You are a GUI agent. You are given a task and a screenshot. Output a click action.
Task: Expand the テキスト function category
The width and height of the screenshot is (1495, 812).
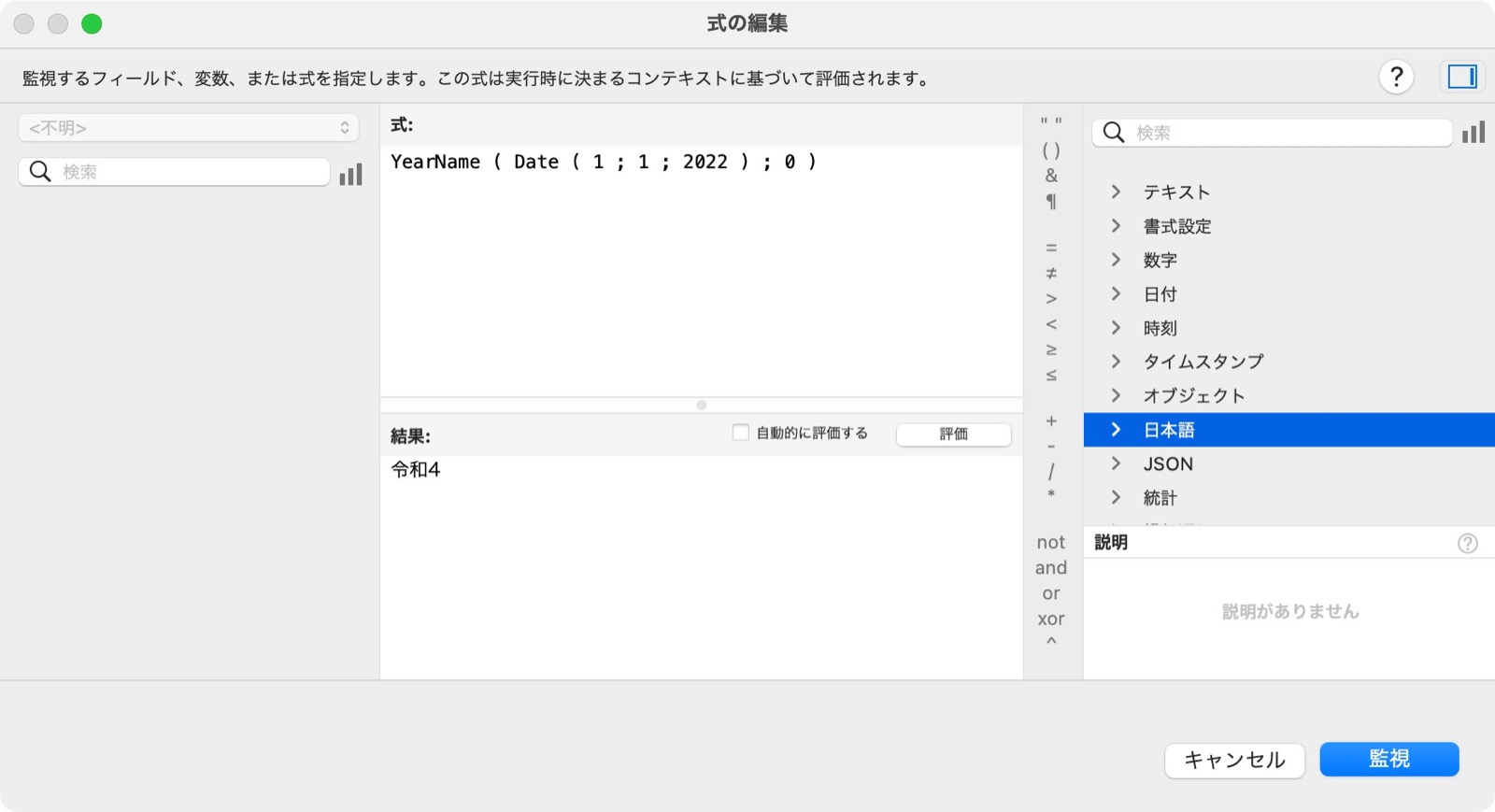tap(1116, 192)
